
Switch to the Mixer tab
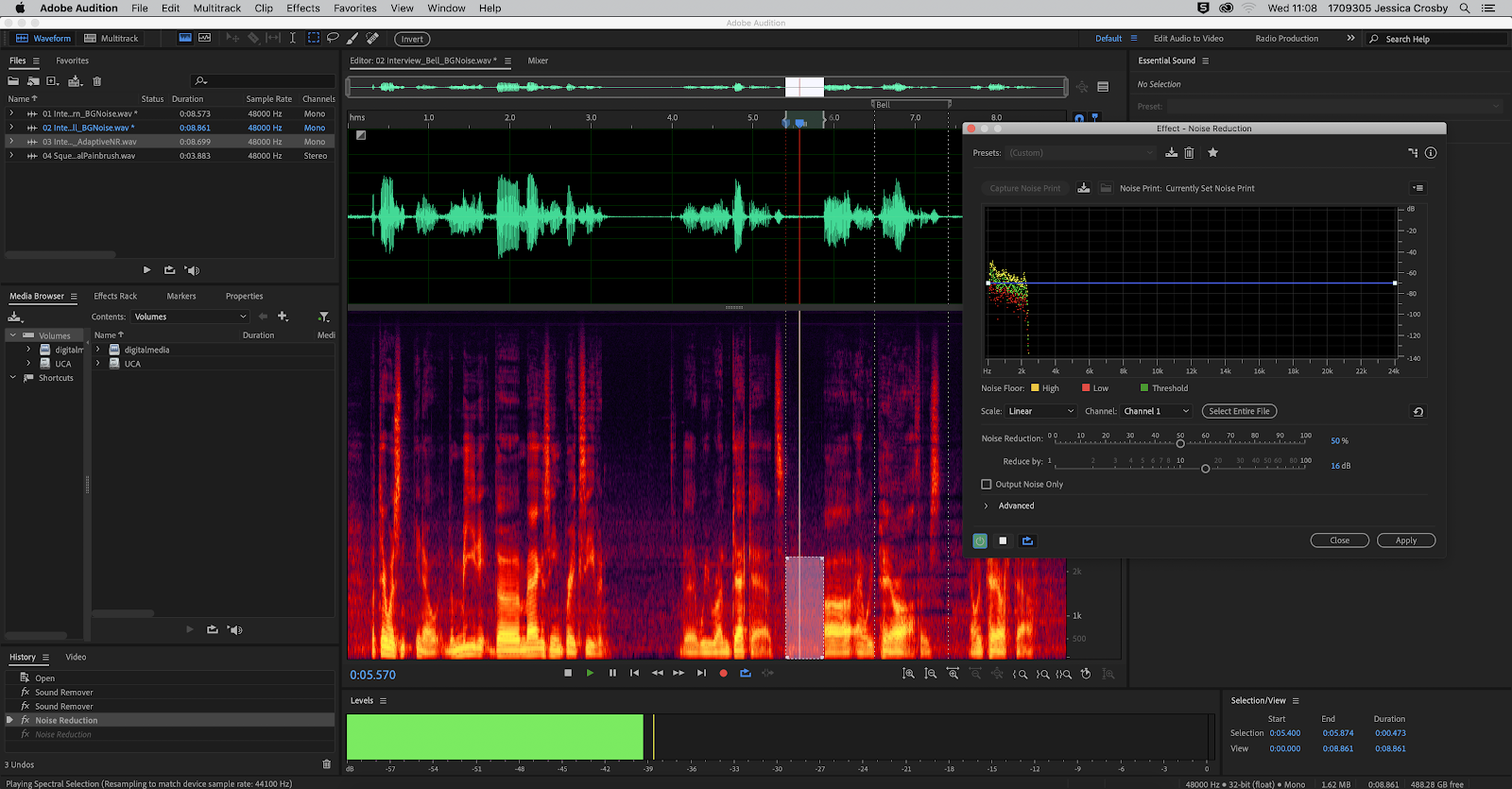click(538, 60)
